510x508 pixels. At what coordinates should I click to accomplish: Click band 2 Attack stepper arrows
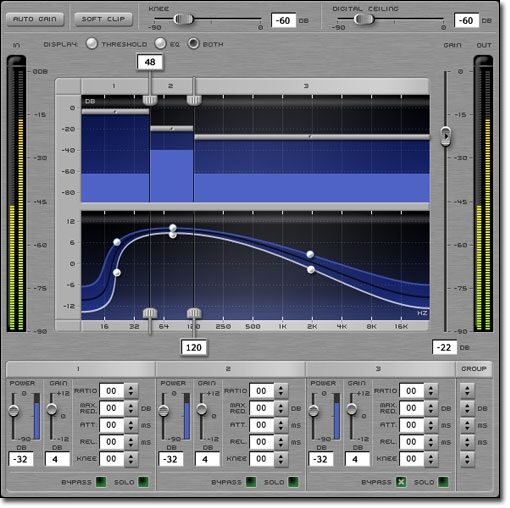[x=281, y=425]
